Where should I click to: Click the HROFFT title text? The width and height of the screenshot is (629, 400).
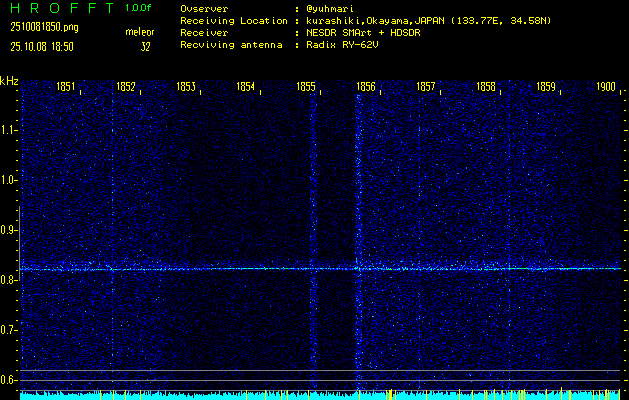tap(62, 8)
